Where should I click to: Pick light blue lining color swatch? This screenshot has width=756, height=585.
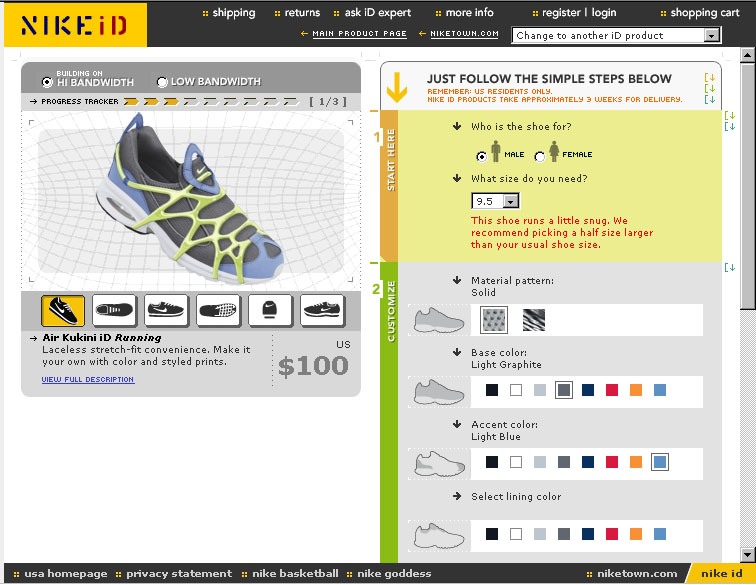click(x=660, y=534)
